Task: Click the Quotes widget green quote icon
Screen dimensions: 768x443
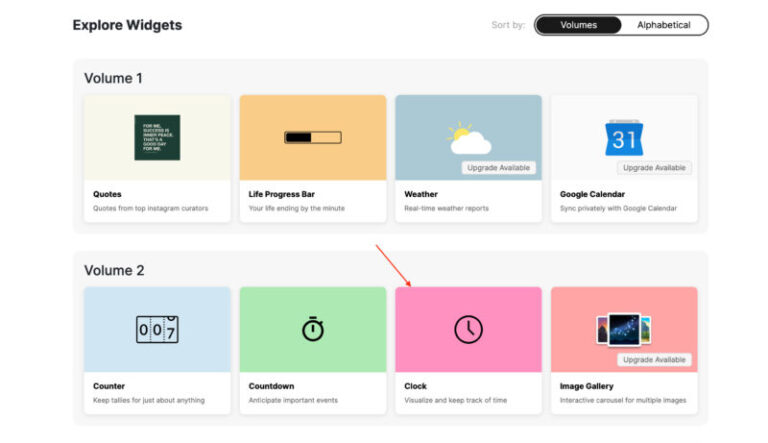Action: pyautogui.click(x=157, y=137)
